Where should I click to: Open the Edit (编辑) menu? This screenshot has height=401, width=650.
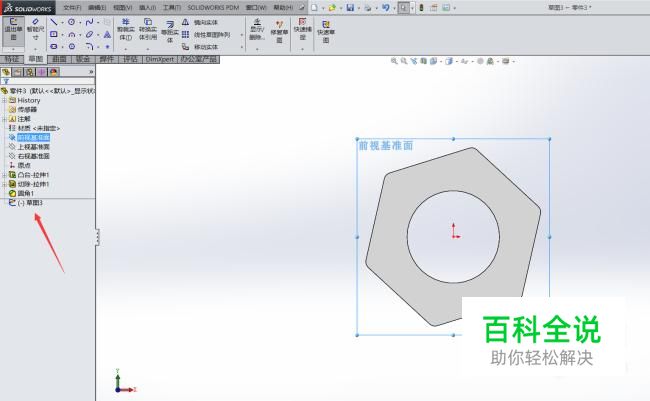coord(97,7)
